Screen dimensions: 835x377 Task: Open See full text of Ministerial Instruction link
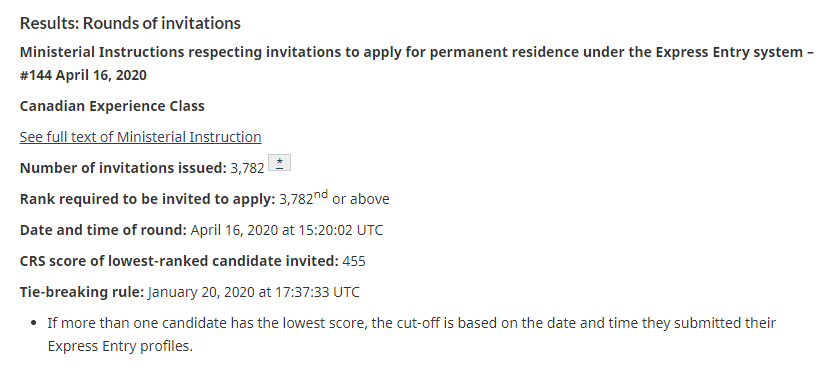[x=141, y=137]
